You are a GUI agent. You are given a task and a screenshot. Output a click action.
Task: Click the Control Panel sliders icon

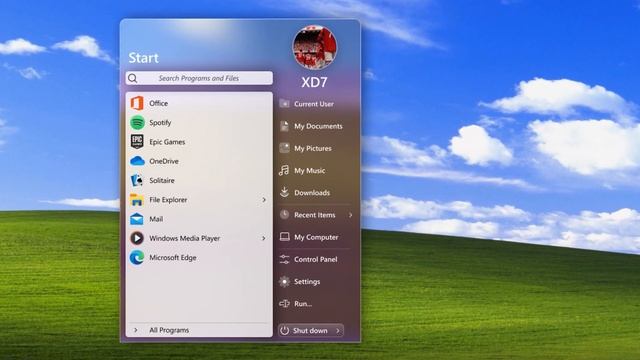coord(284,259)
